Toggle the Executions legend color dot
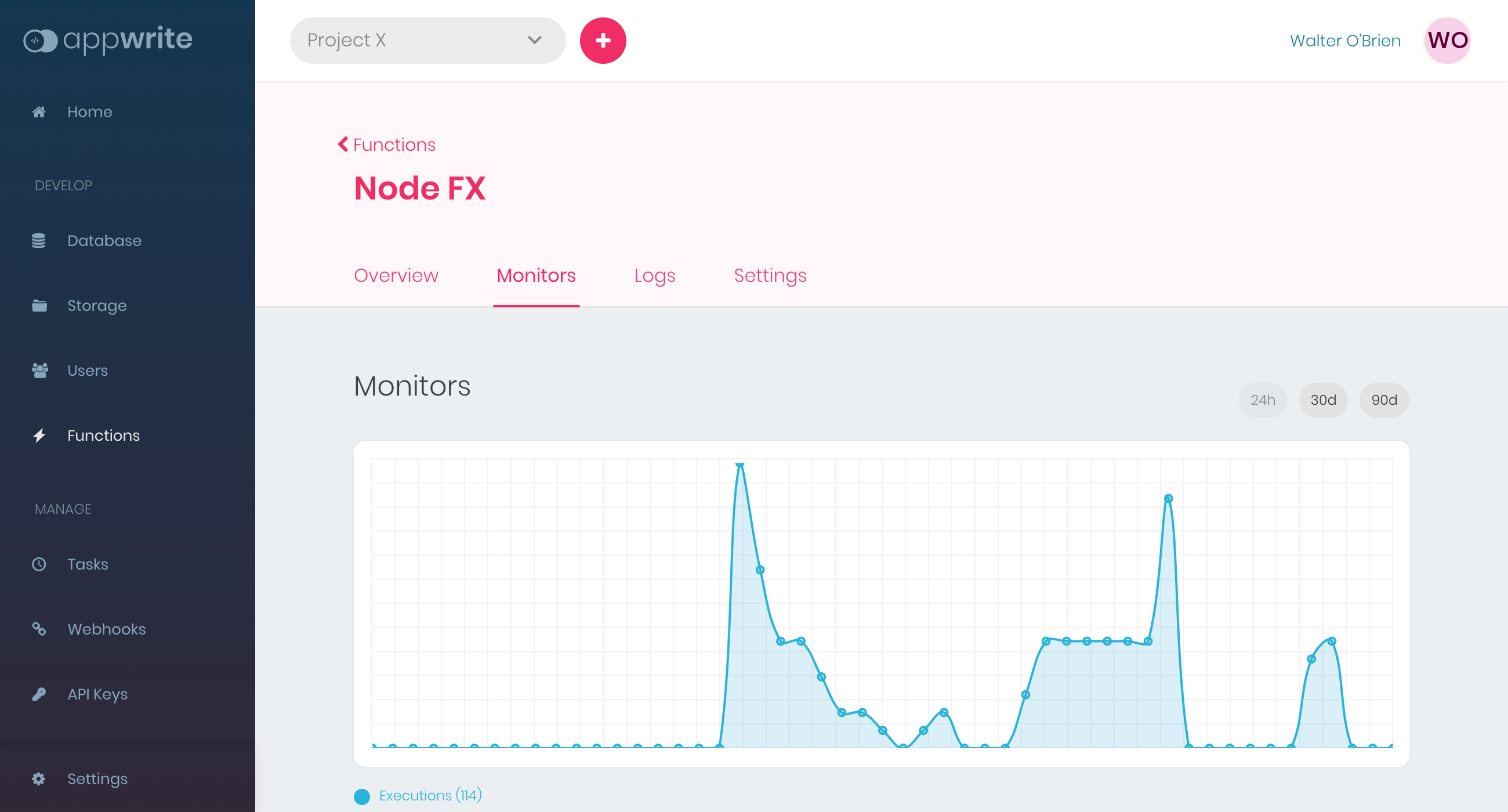 pyautogui.click(x=362, y=797)
